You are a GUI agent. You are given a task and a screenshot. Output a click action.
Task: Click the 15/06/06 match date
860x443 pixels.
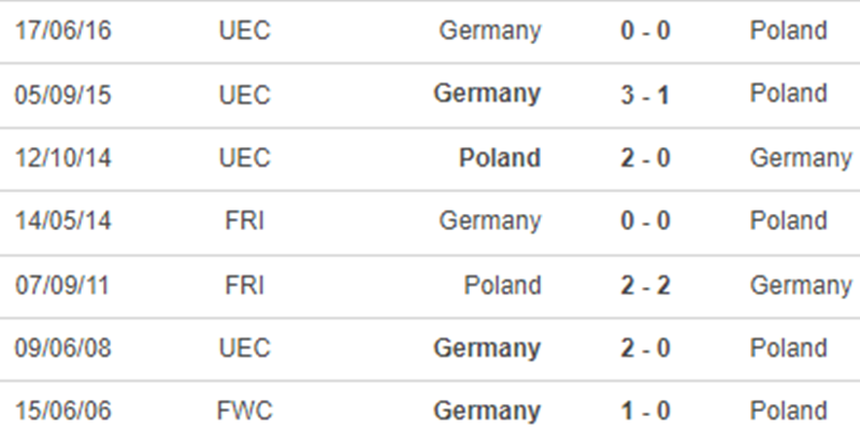(x=63, y=411)
